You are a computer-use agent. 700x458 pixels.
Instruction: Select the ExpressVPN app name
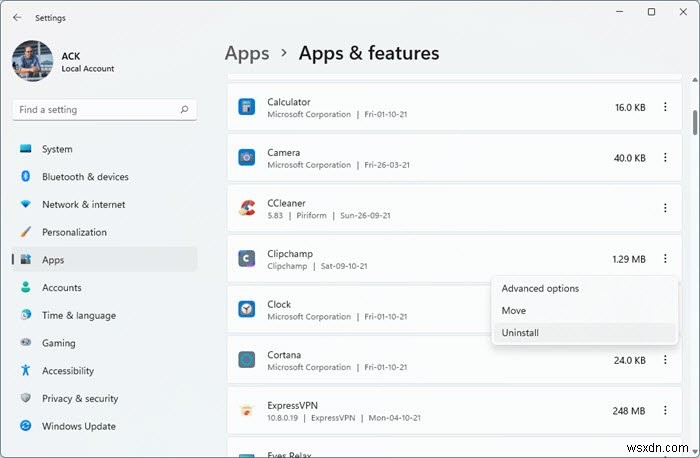click(292, 405)
